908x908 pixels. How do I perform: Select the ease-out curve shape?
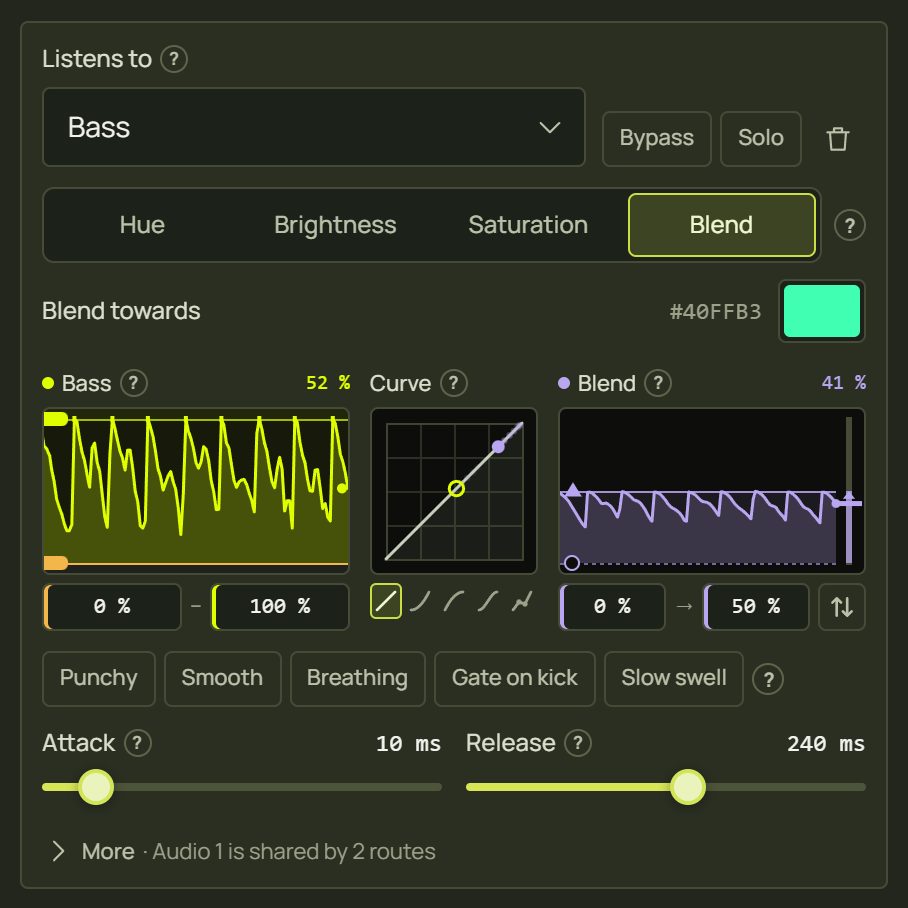click(x=453, y=602)
